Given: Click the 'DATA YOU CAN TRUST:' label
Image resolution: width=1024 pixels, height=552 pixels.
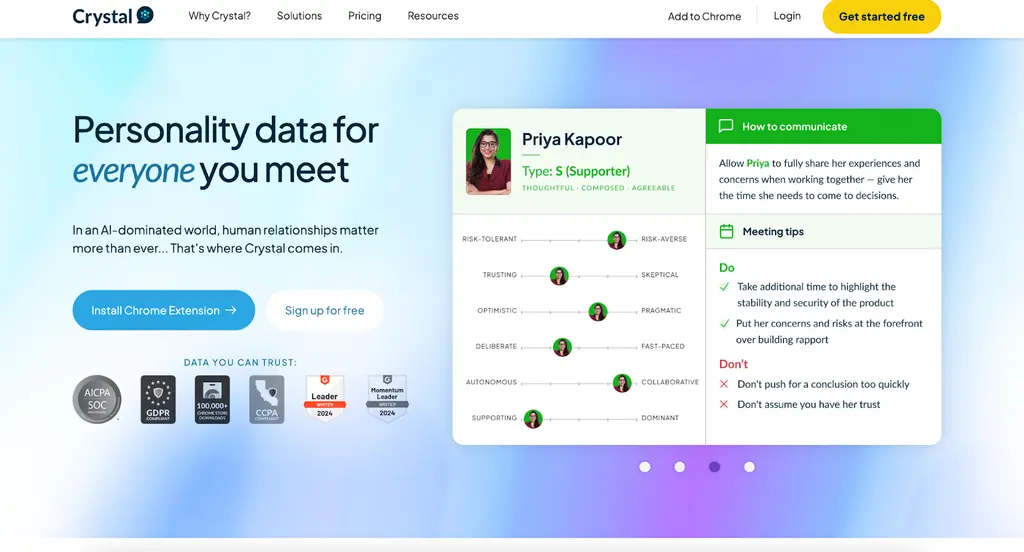Looking at the screenshot, I should click(x=240, y=363).
